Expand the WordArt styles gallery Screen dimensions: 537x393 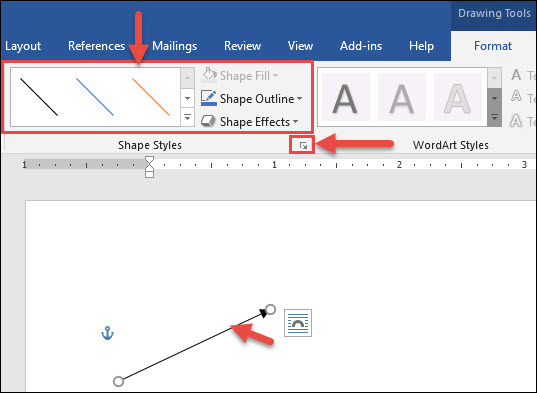tap(494, 117)
